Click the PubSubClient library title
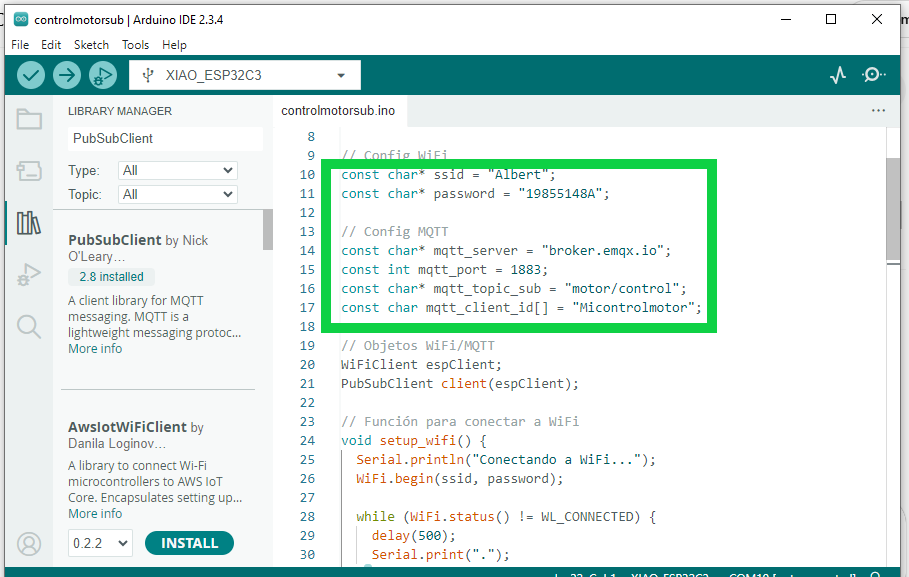The image size is (909, 577). point(115,240)
